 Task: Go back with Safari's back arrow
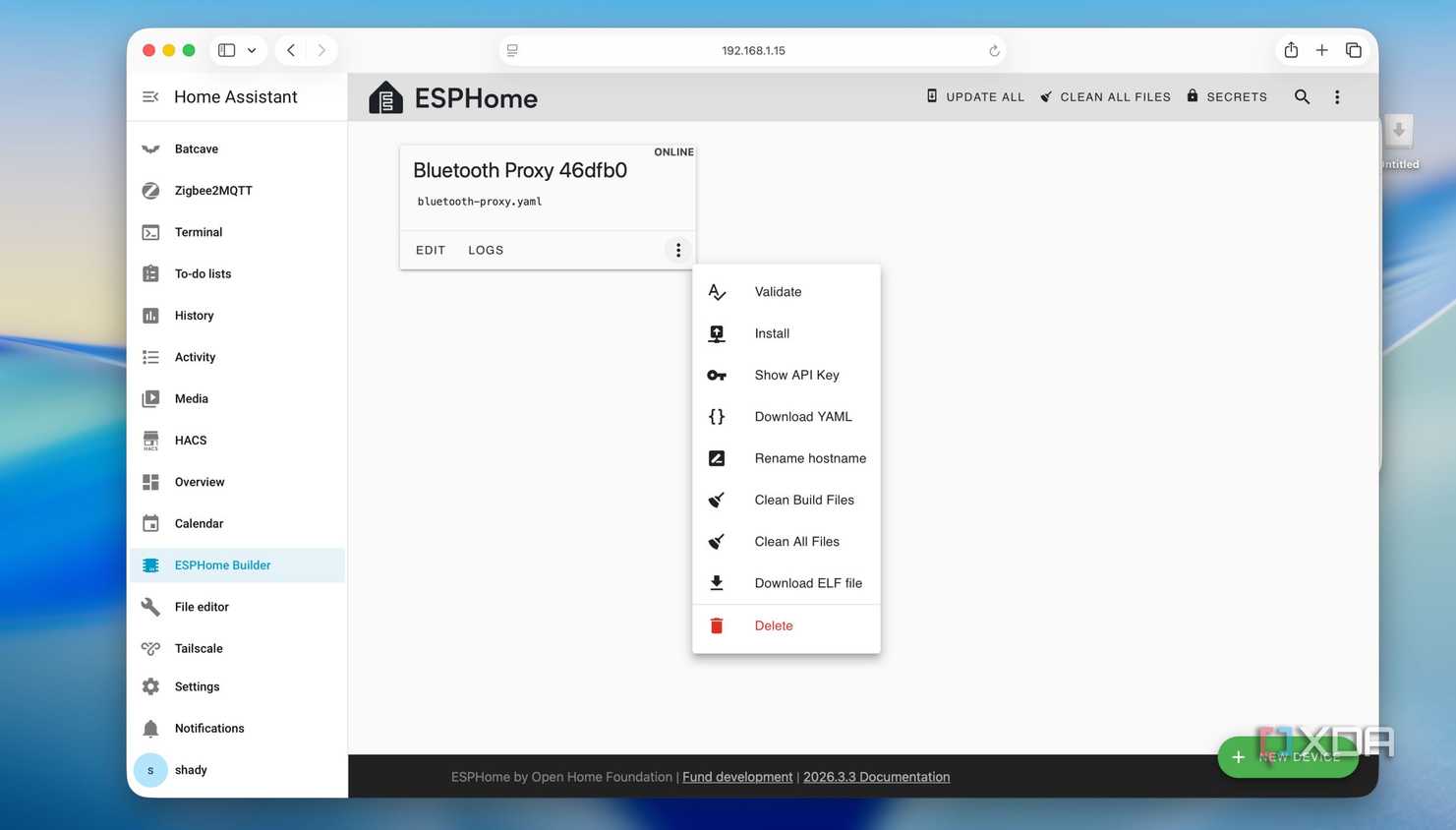291,50
